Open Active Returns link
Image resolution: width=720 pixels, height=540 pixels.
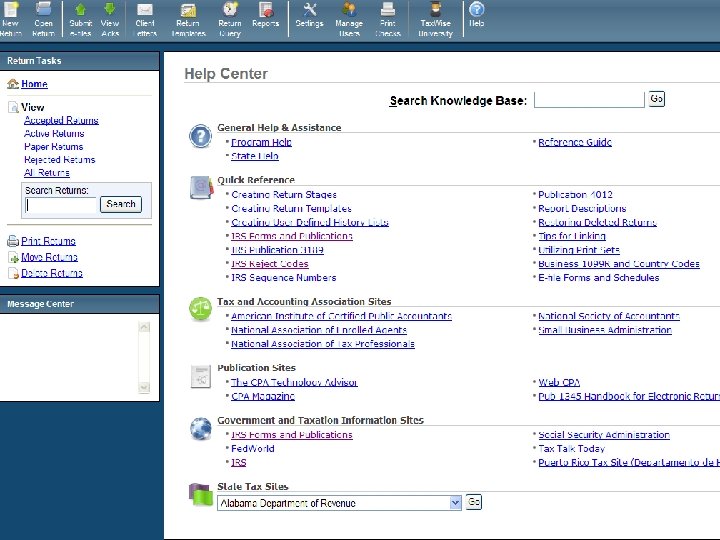pos(54,134)
